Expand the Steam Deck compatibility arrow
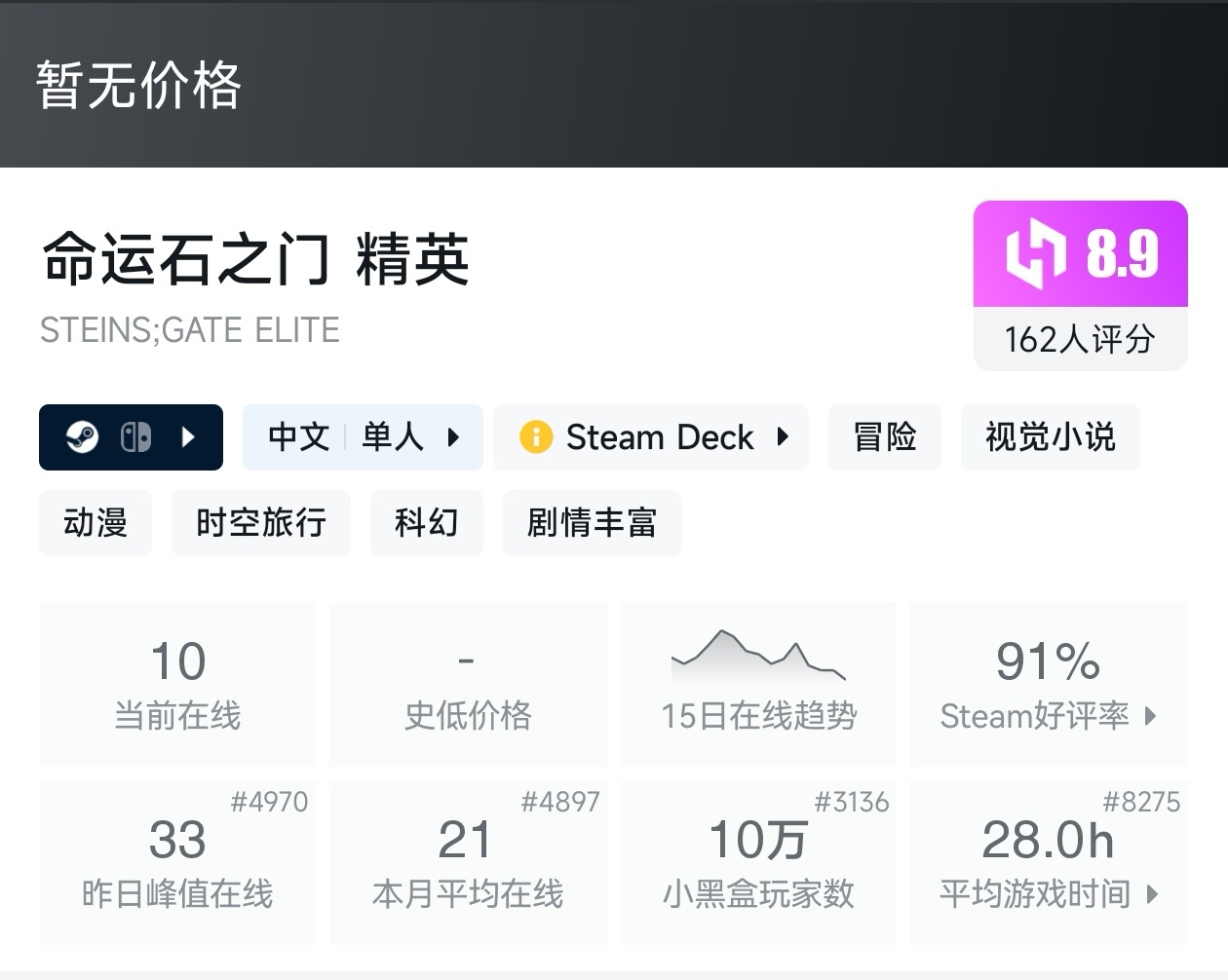Viewport: 1228px width, 980px height. tap(783, 437)
